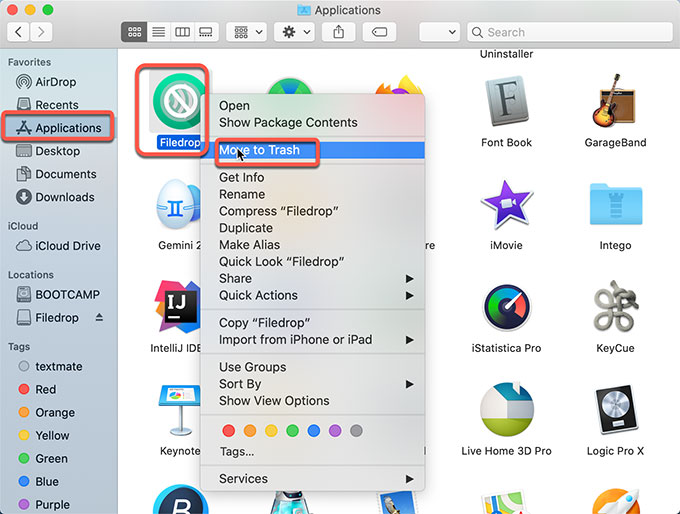Image resolution: width=680 pixels, height=514 pixels.
Task: Choose Show Package Contents
Action: pos(312,123)
